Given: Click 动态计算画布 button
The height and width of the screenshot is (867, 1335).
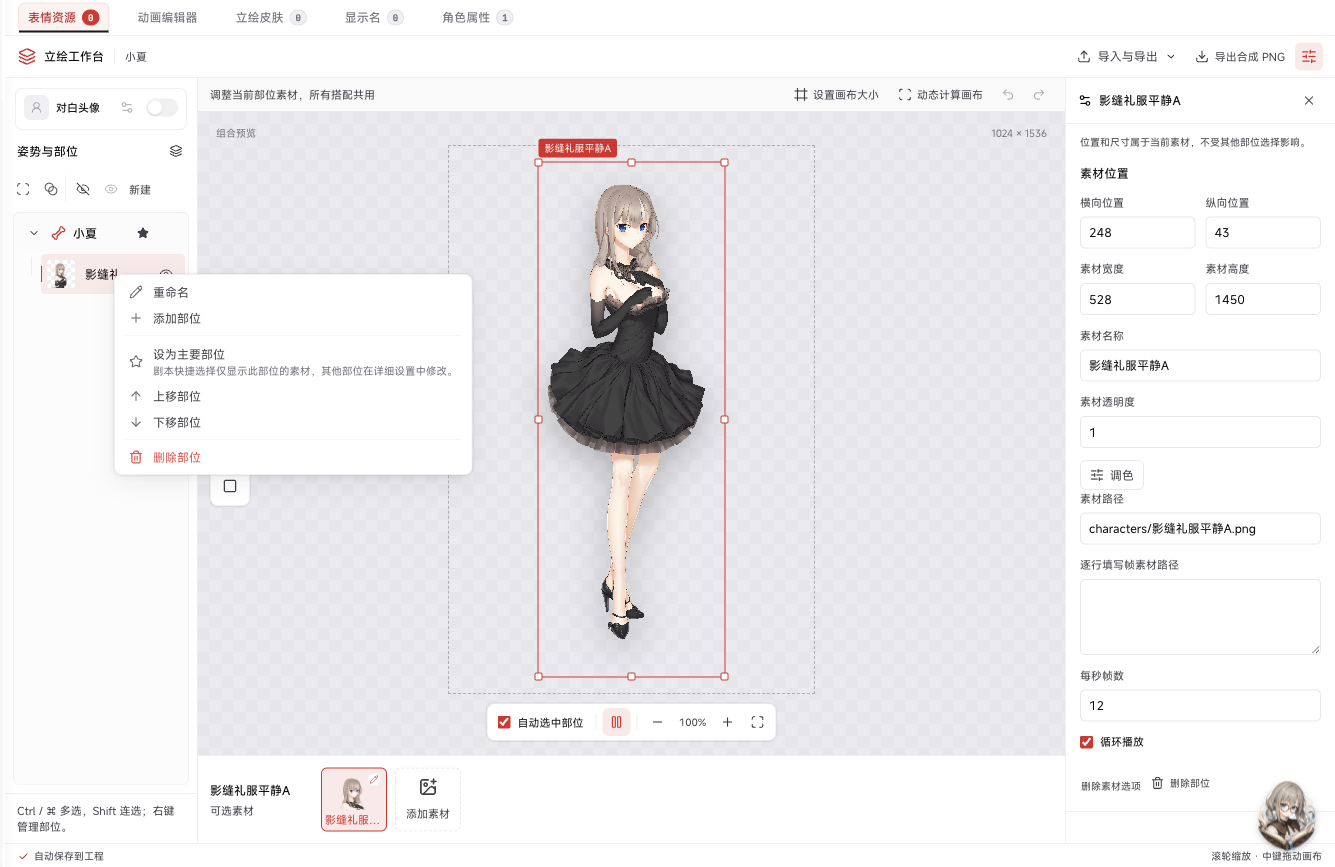Looking at the screenshot, I should pos(940,95).
